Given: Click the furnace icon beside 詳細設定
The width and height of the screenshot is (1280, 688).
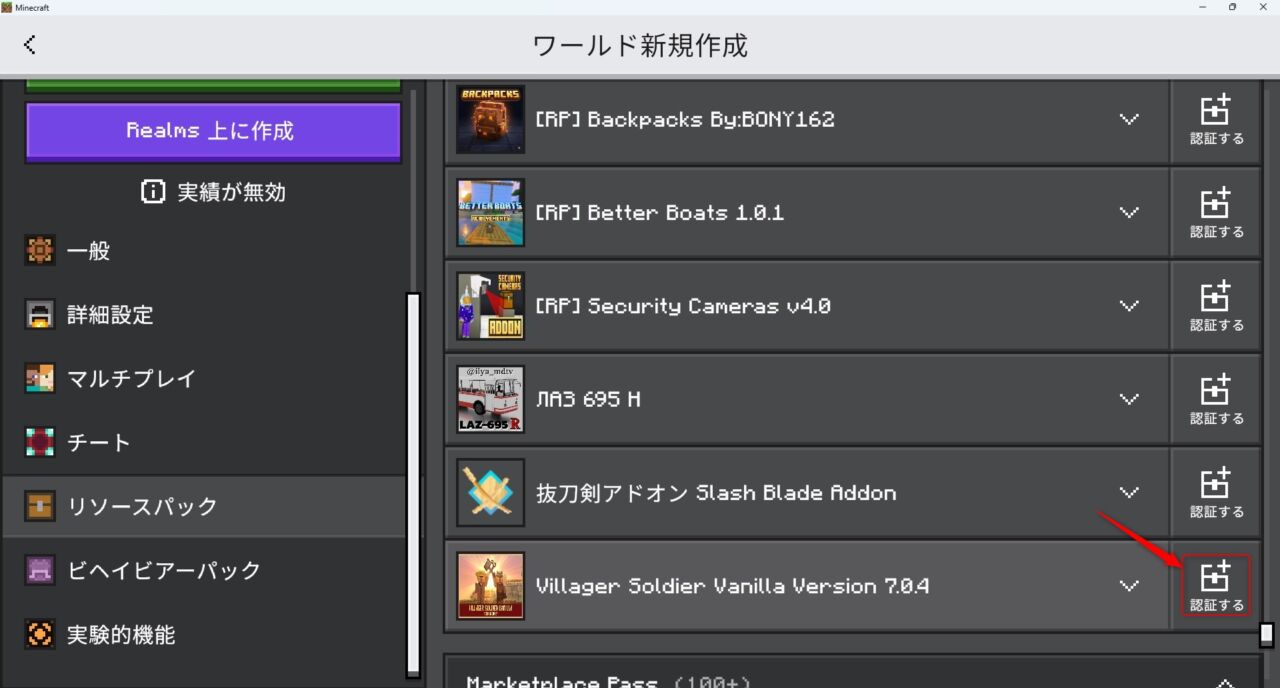Looking at the screenshot, I should pyautogui.click(x=40, y=315).
